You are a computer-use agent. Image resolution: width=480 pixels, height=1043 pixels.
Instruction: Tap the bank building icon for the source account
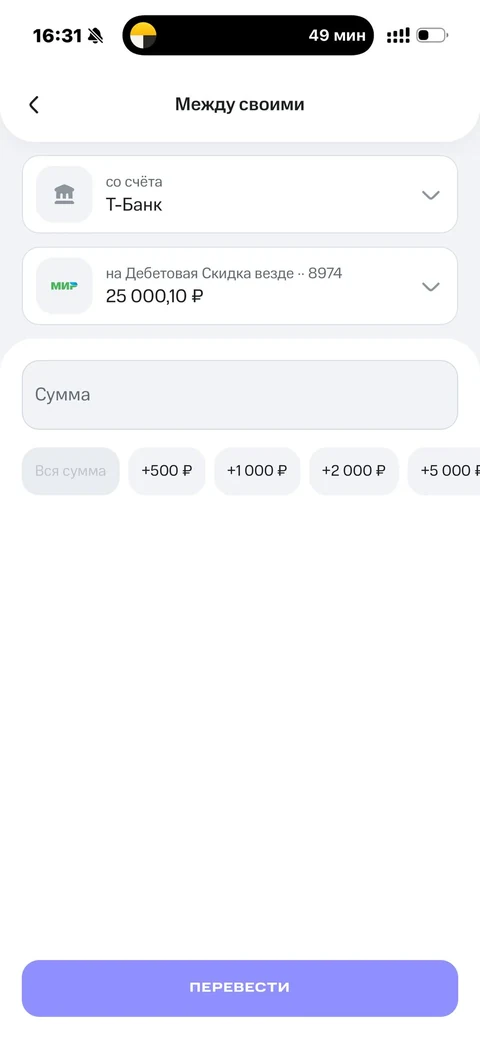[x=64, y=194]
